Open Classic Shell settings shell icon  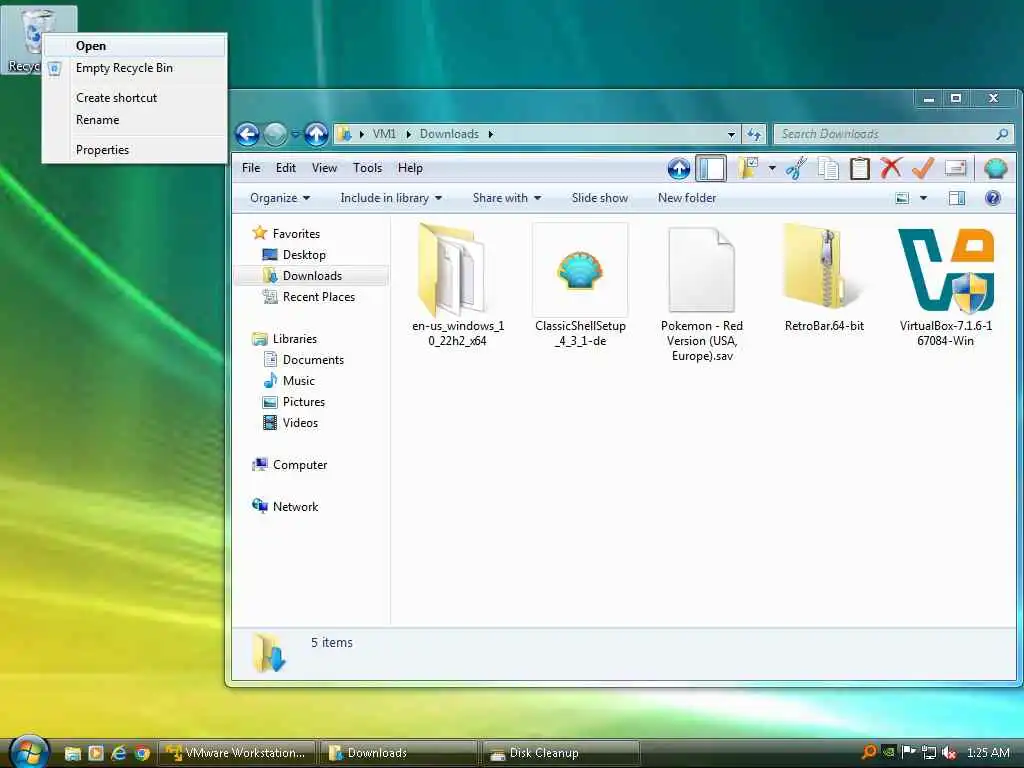pyautogui.click(x=995, y=168)
